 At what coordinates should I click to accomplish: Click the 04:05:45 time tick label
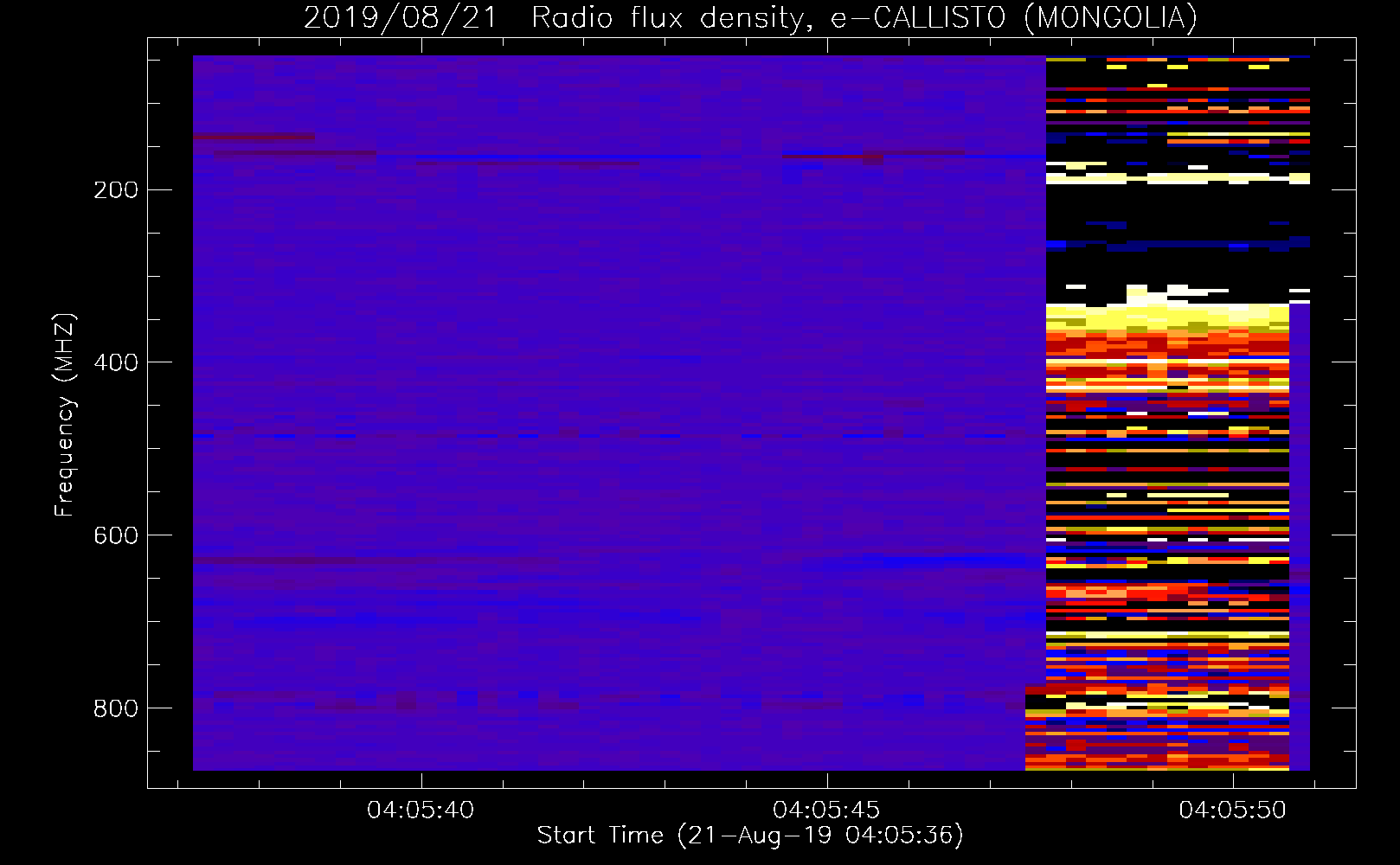pos(826,811)
